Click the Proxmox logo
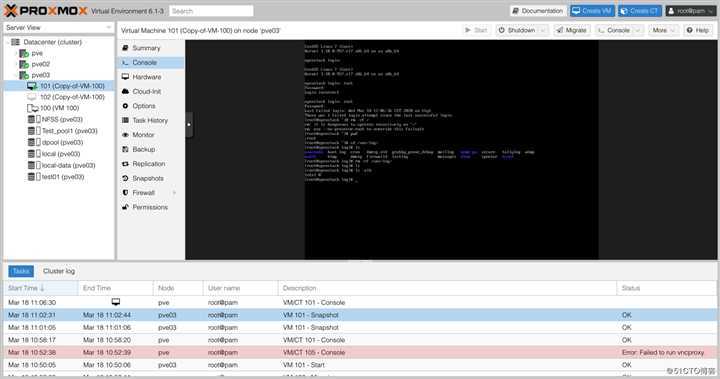 pyautogui.click(x=45, y=11)
